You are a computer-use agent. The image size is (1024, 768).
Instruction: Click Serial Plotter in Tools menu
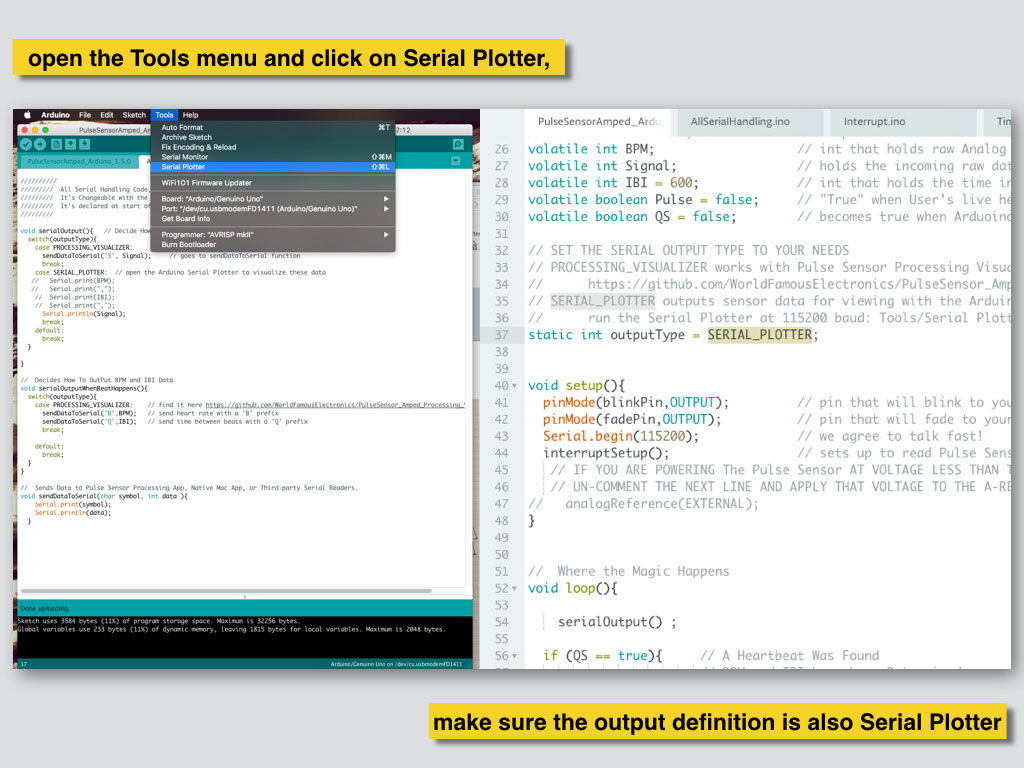click(273, 167)
